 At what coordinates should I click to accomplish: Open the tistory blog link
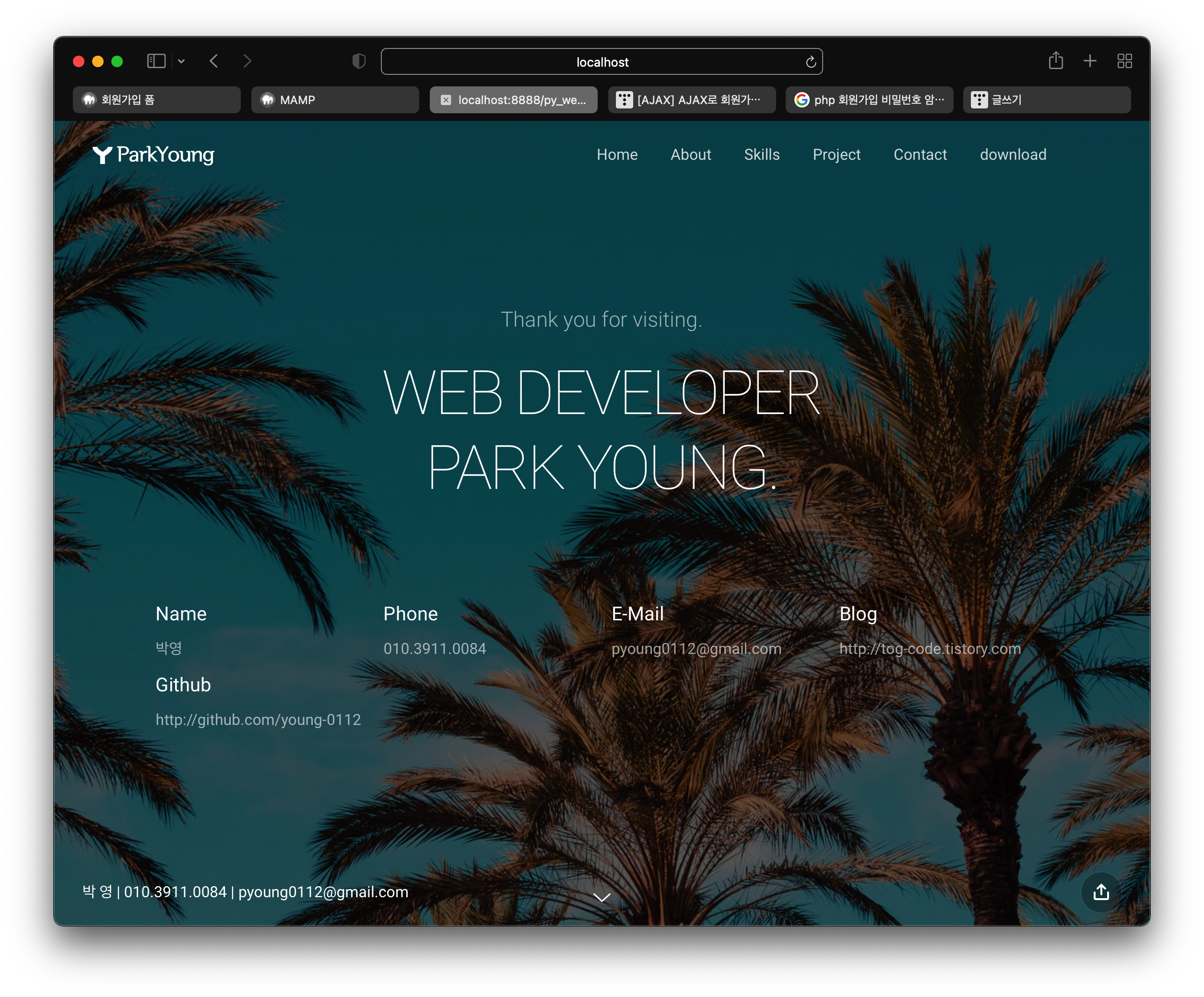click(x=929, y=648)
